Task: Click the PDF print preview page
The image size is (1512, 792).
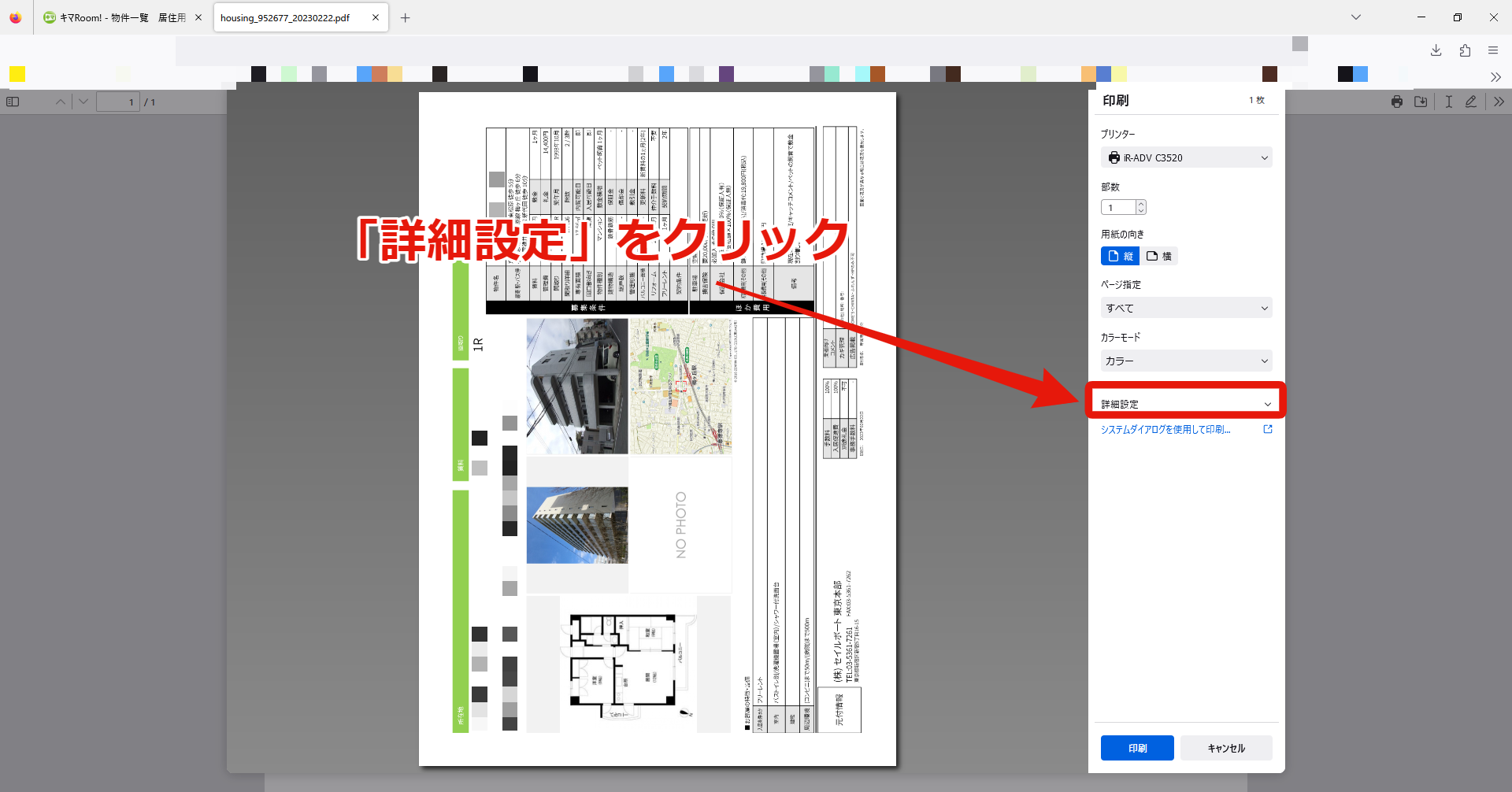Action: coord(658,429)
